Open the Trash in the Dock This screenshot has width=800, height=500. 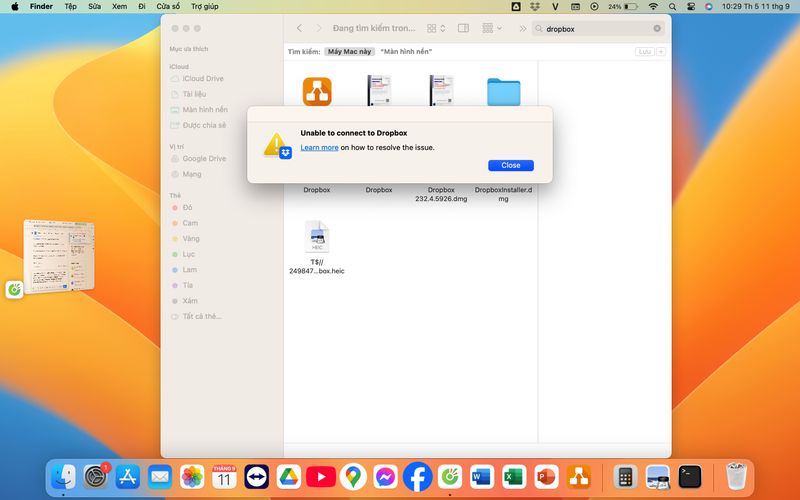point(737,477)
